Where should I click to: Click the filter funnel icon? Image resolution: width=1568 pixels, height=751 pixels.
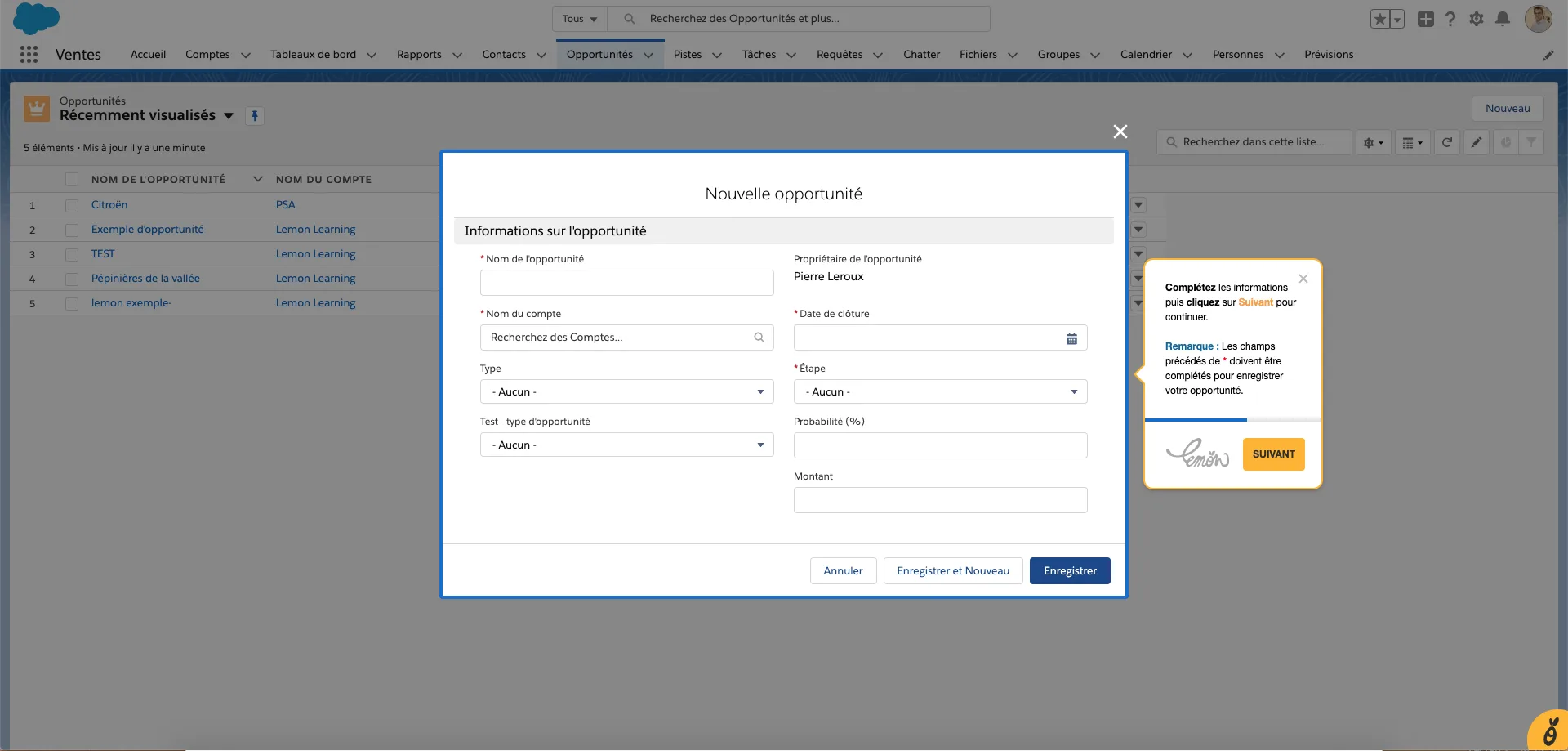tap(1531, 142)
